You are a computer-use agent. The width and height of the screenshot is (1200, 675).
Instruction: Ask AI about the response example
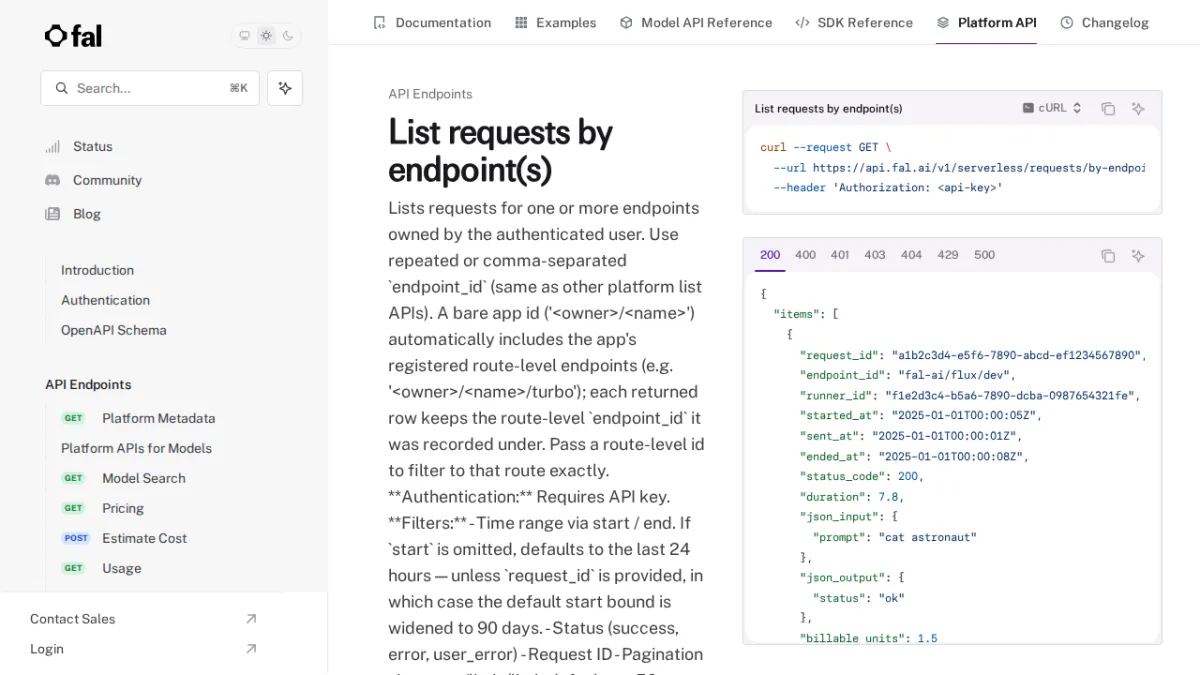tap(1138, 256)
